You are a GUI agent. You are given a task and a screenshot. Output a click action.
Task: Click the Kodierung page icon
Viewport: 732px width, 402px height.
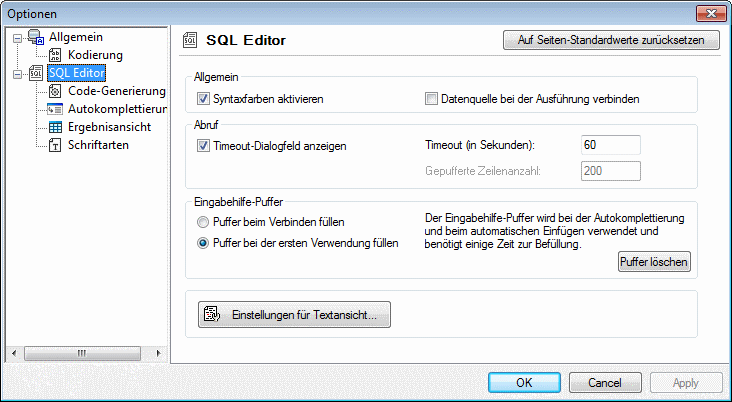[x=56, y=55]
